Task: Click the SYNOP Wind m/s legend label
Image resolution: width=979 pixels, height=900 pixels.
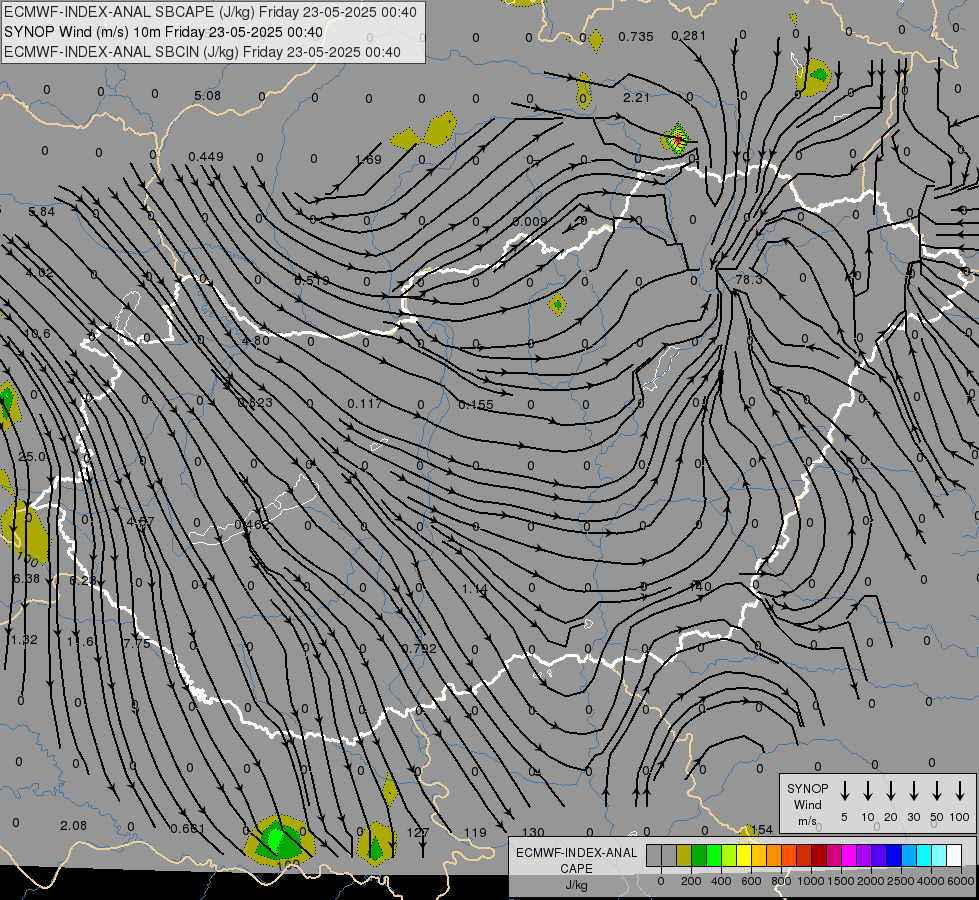Action: (x=807, y=804)
